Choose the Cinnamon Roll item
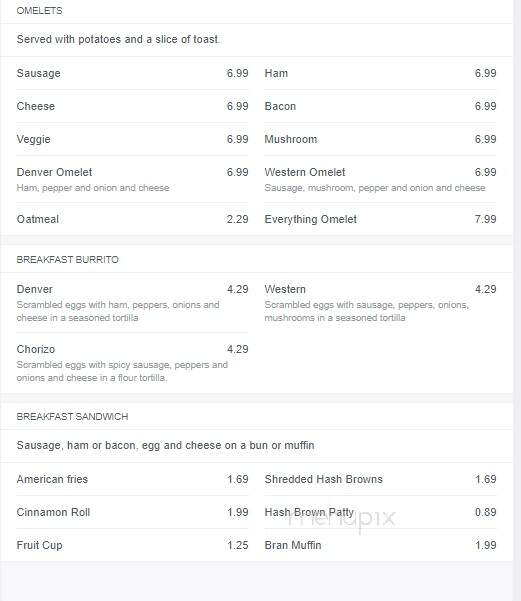 click(x=132, y=512)
